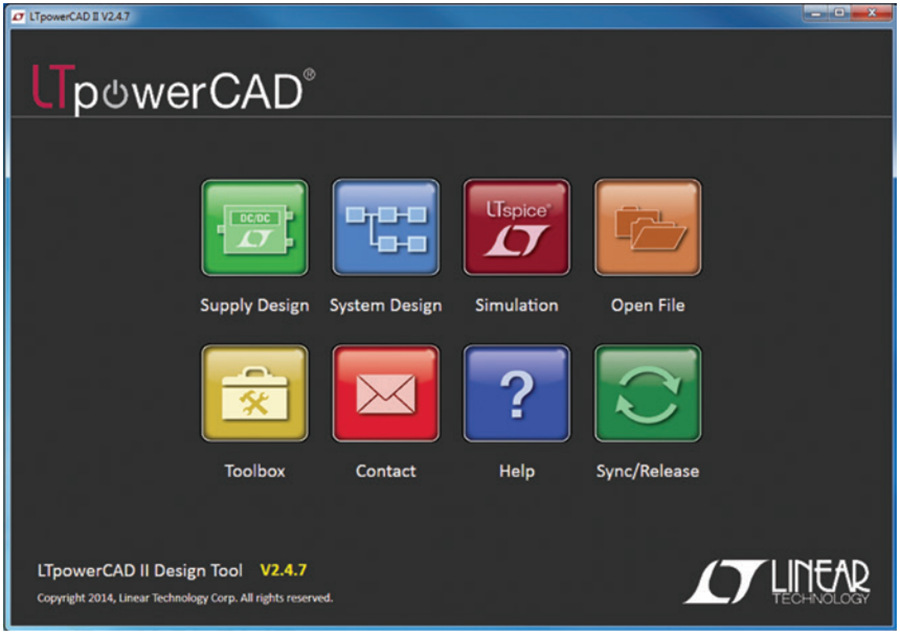The width and height of the screenshot is (900, 634).
Task: Click the "Simulation" caption text
Action: [x=516, y=305]
